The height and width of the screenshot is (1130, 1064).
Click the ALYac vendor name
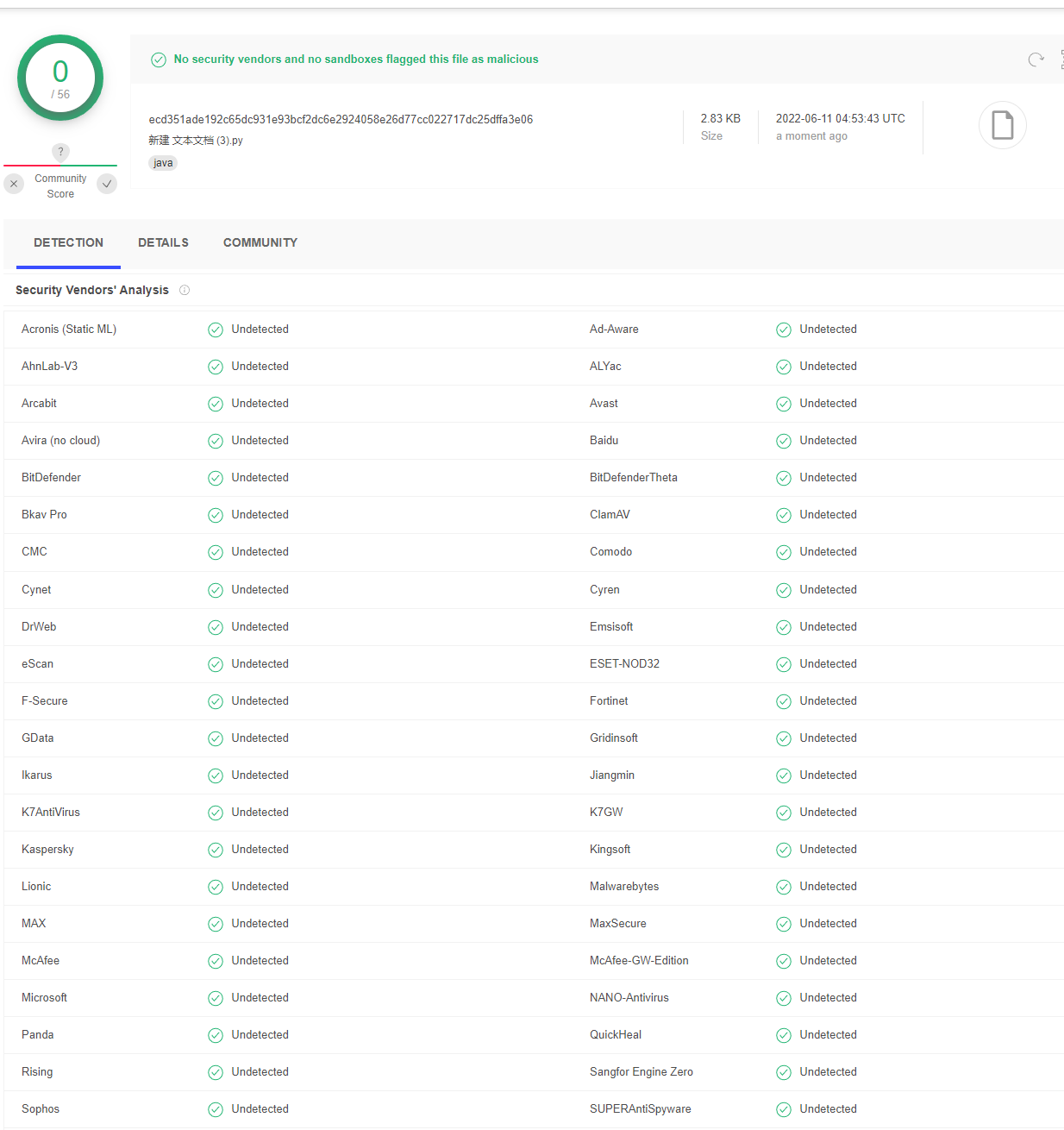point(605,366)
